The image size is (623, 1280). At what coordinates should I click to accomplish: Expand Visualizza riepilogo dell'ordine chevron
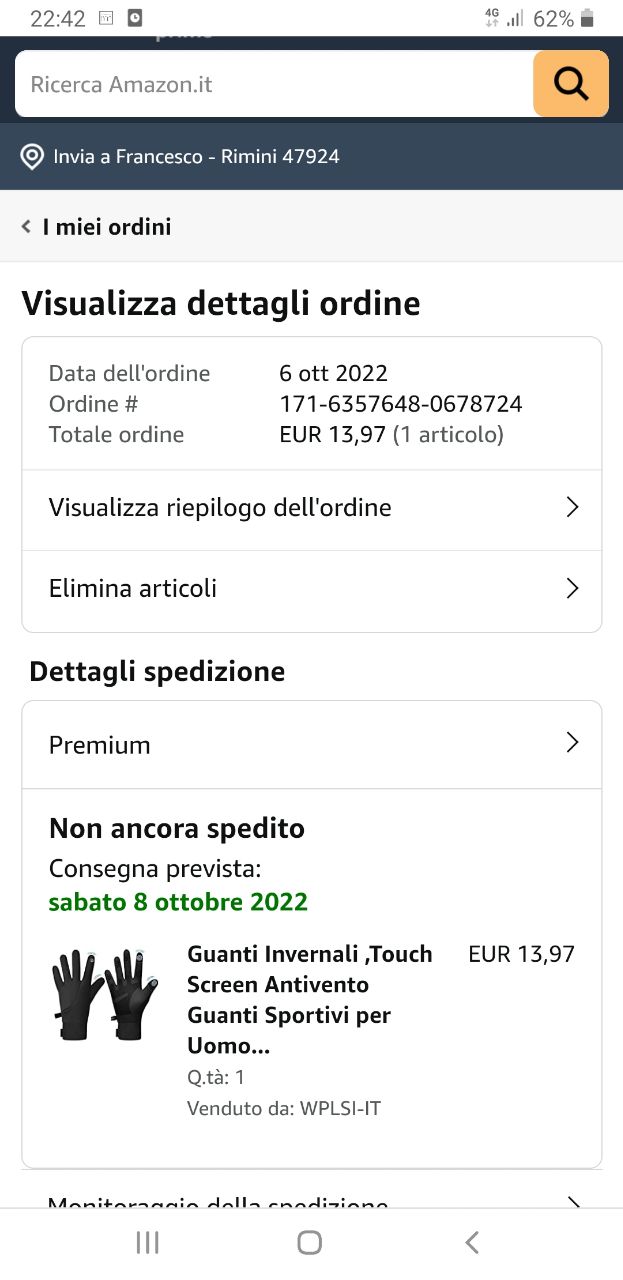coord(573,507)
